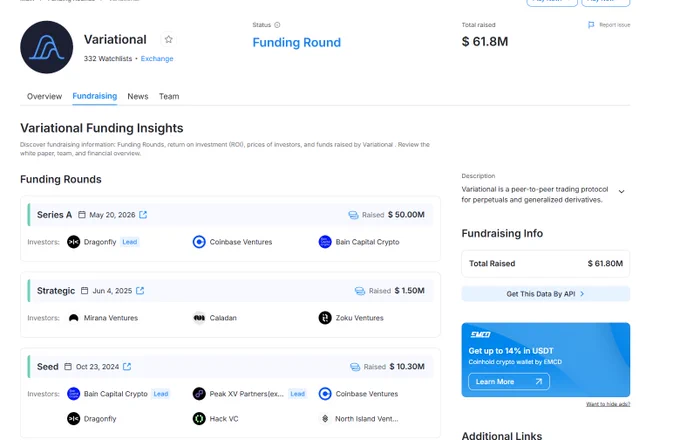
Task: Open Mirana Ventures investor name
Action: (x=111, y=318)
